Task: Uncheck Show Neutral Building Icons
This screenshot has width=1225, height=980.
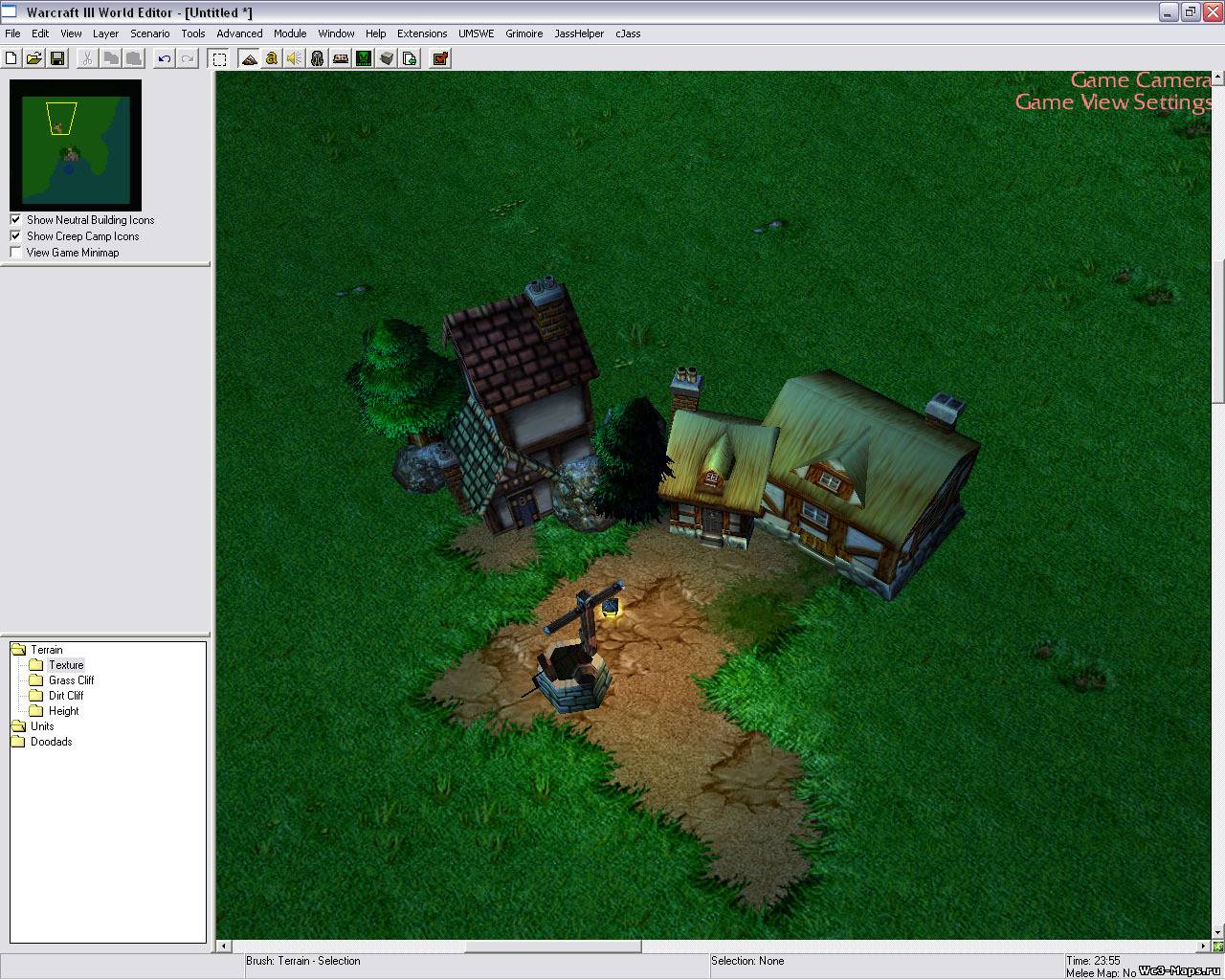Action: (x=15, y=220)
